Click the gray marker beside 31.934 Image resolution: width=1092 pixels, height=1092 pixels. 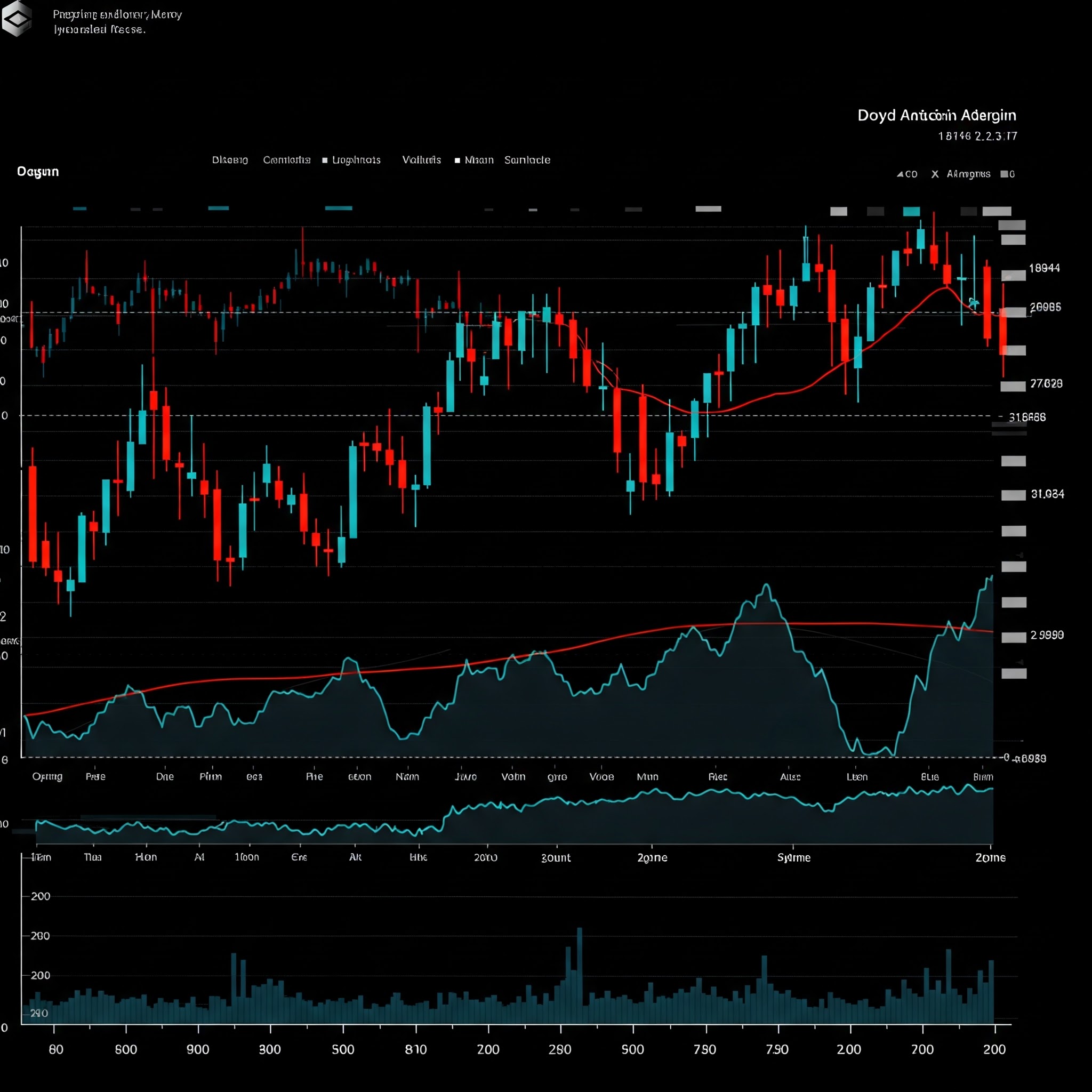pyautogui.click(x=1014, y=495)
